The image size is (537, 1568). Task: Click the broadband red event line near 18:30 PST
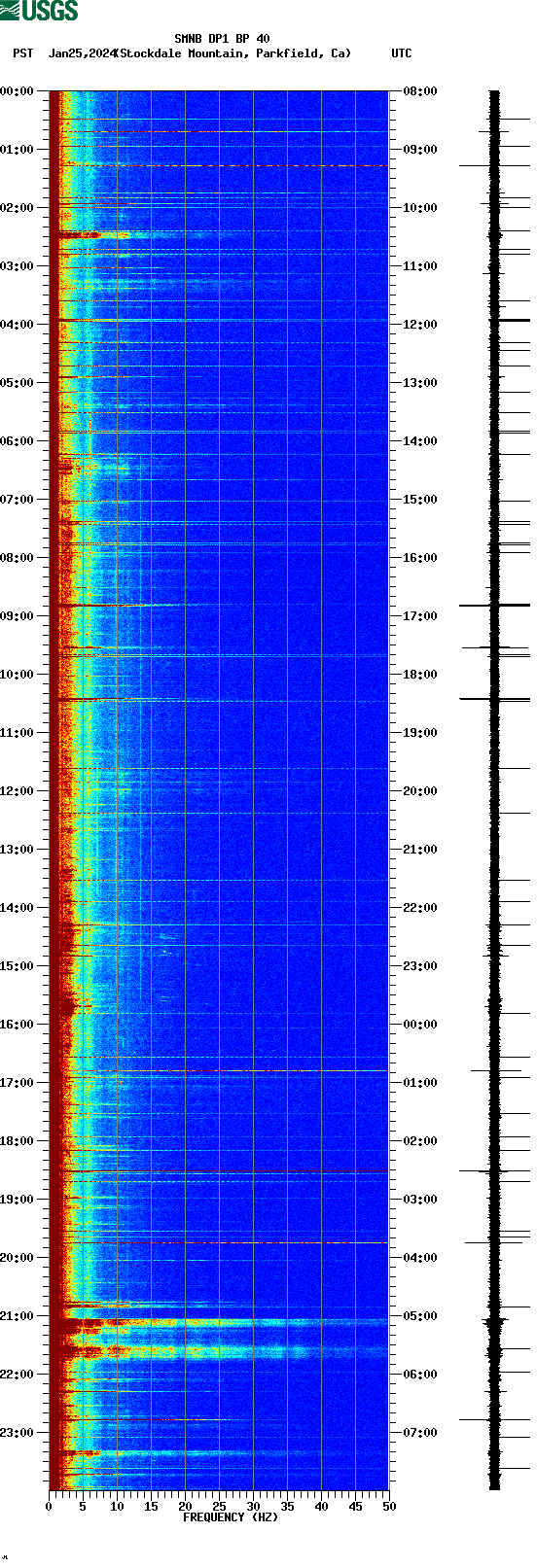point(219,1171)
